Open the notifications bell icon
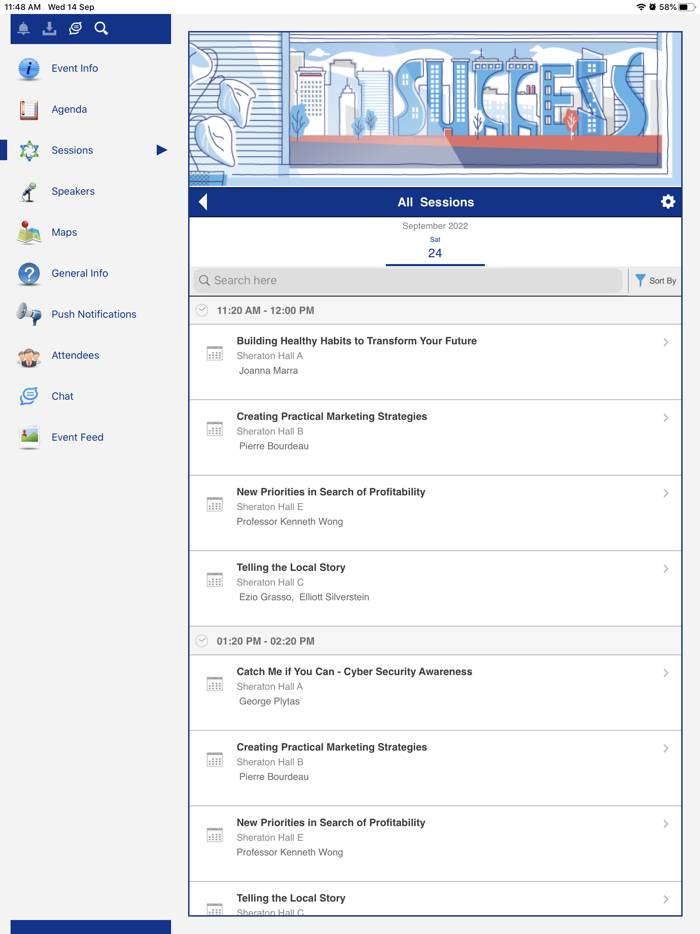The image size is (700, 934). [24, 29]
